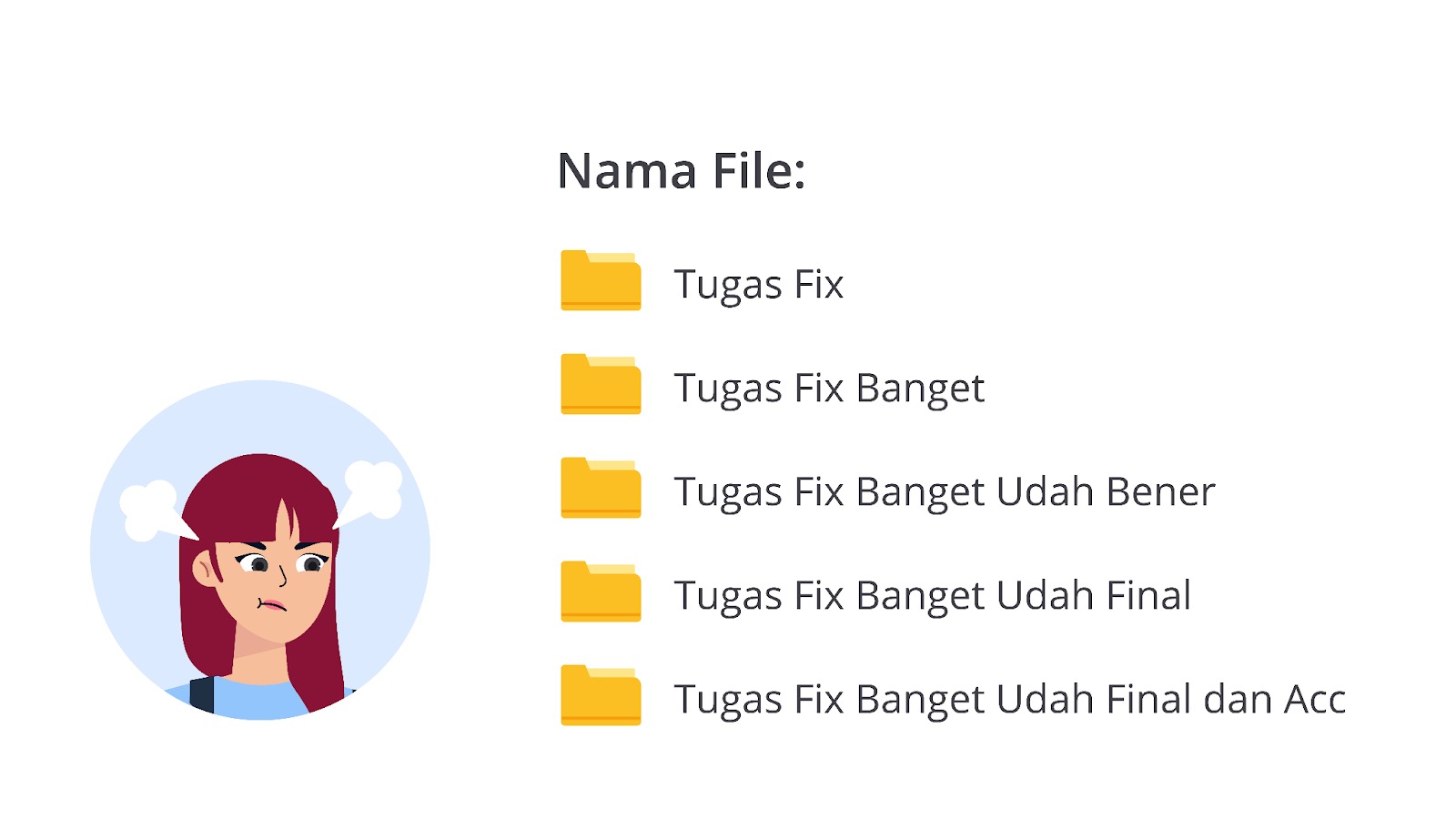Click the folder icon beside Tugas Fix
1456x819 pixels.
click(x=601, y=280)
